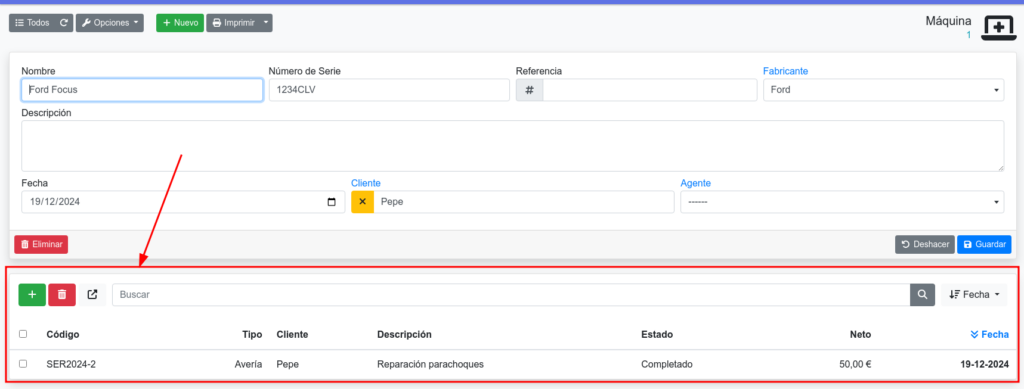This screenshot has height=389, width=1024.
Task: Click the Máquina laptop icon
Action: tap(999, 27)
